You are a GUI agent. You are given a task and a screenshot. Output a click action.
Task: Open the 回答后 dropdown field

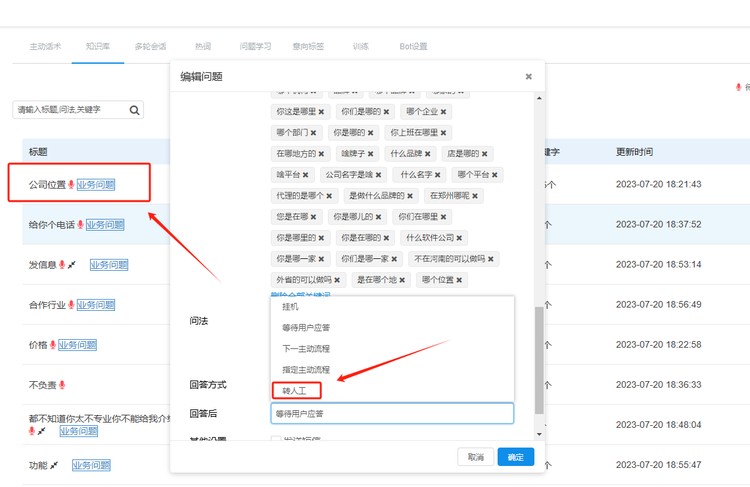(x=392, y=413)
